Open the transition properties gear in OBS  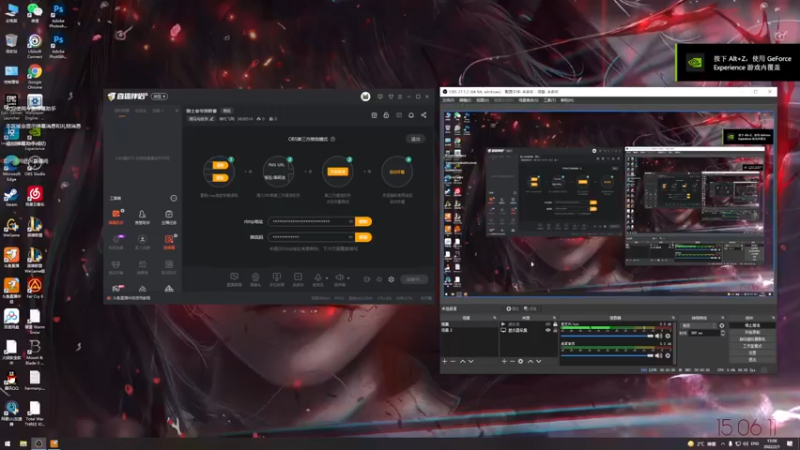722,326
